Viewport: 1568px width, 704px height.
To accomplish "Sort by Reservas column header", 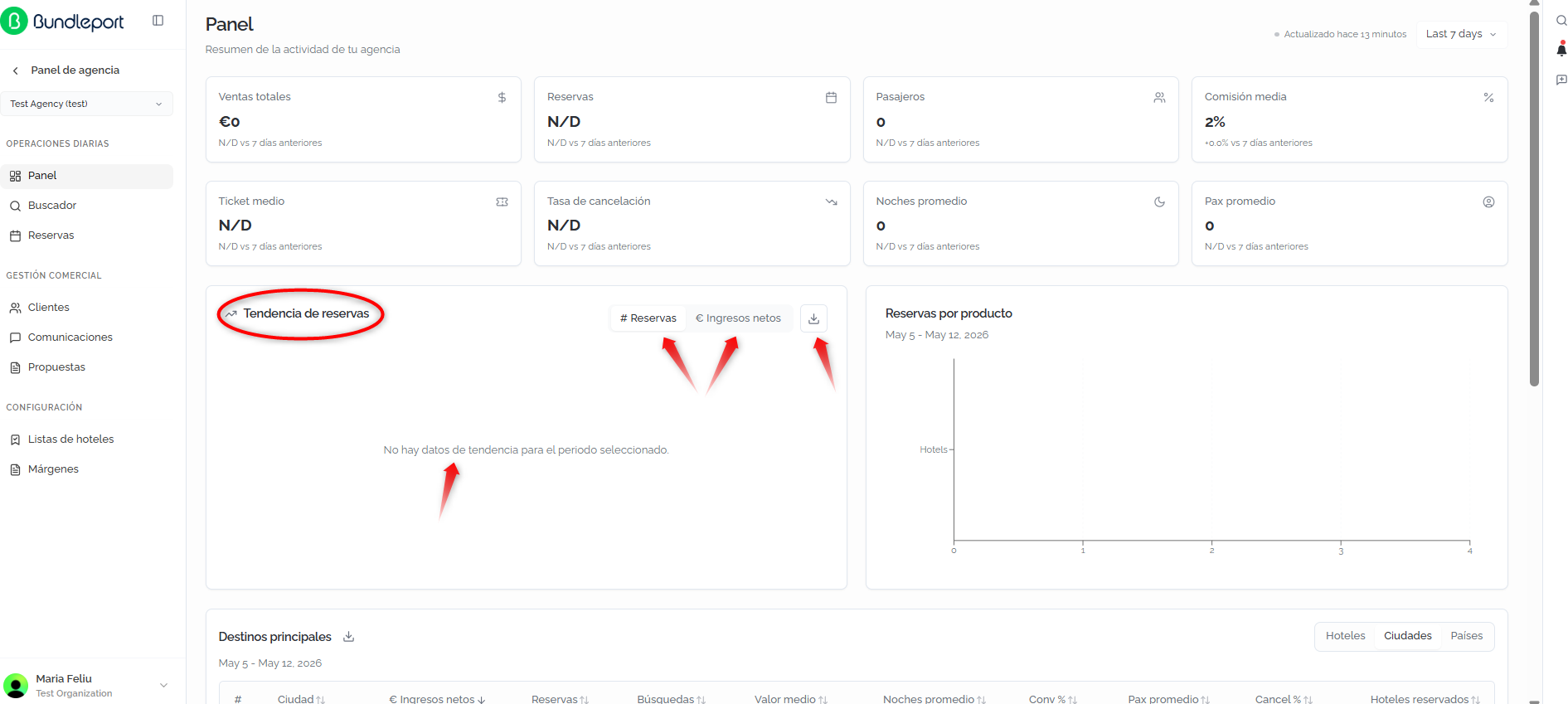I will point(560,699).
